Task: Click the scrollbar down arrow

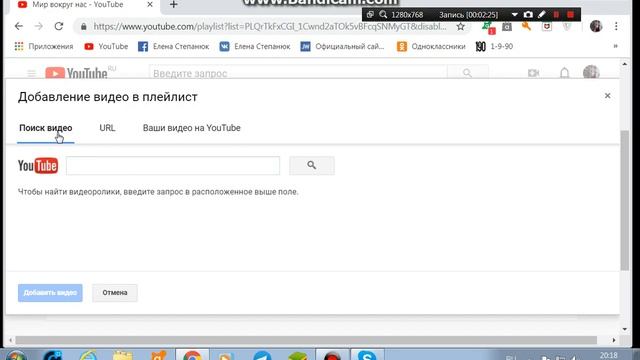Action: (624, 329)
